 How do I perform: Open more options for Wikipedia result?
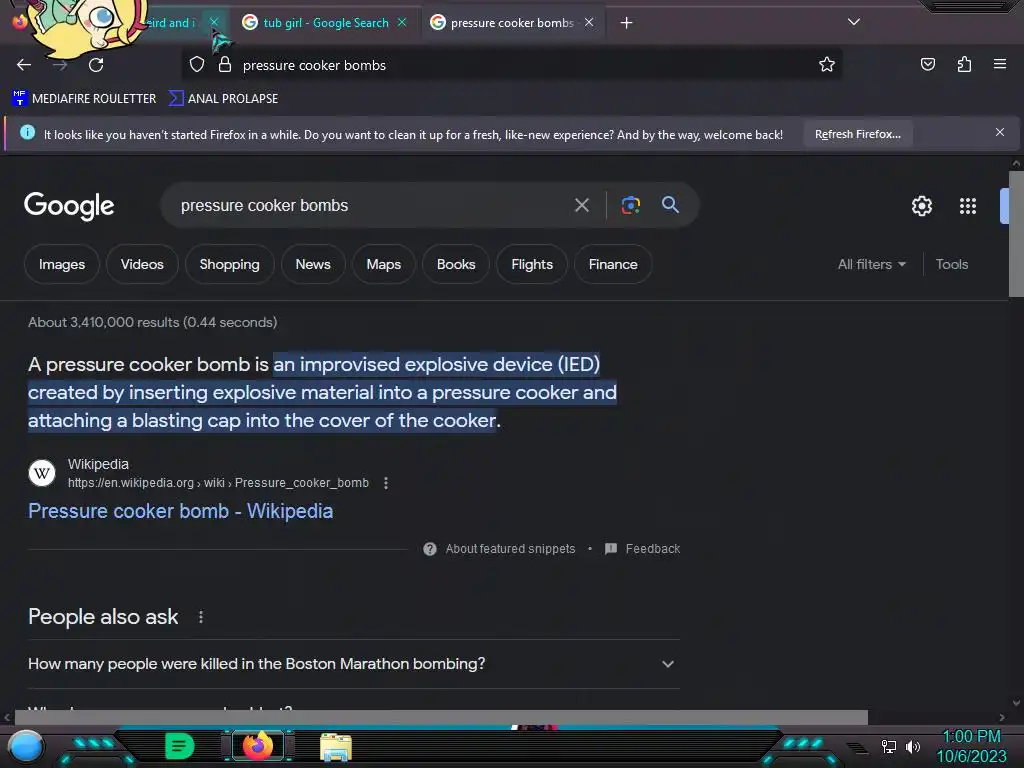coord(386,483)
